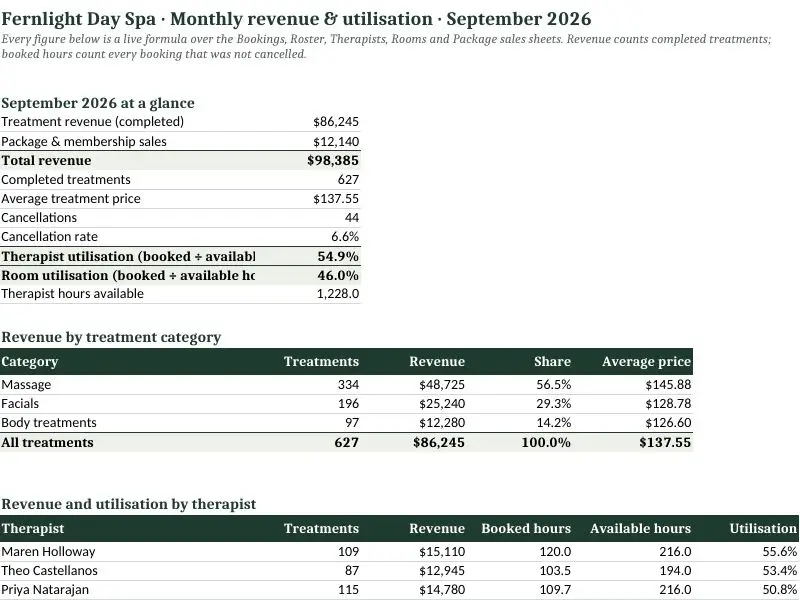The width and height of the screenshot is (800, 600).
Task: Select the 44 cancellations value
Action: click(352, 217)
